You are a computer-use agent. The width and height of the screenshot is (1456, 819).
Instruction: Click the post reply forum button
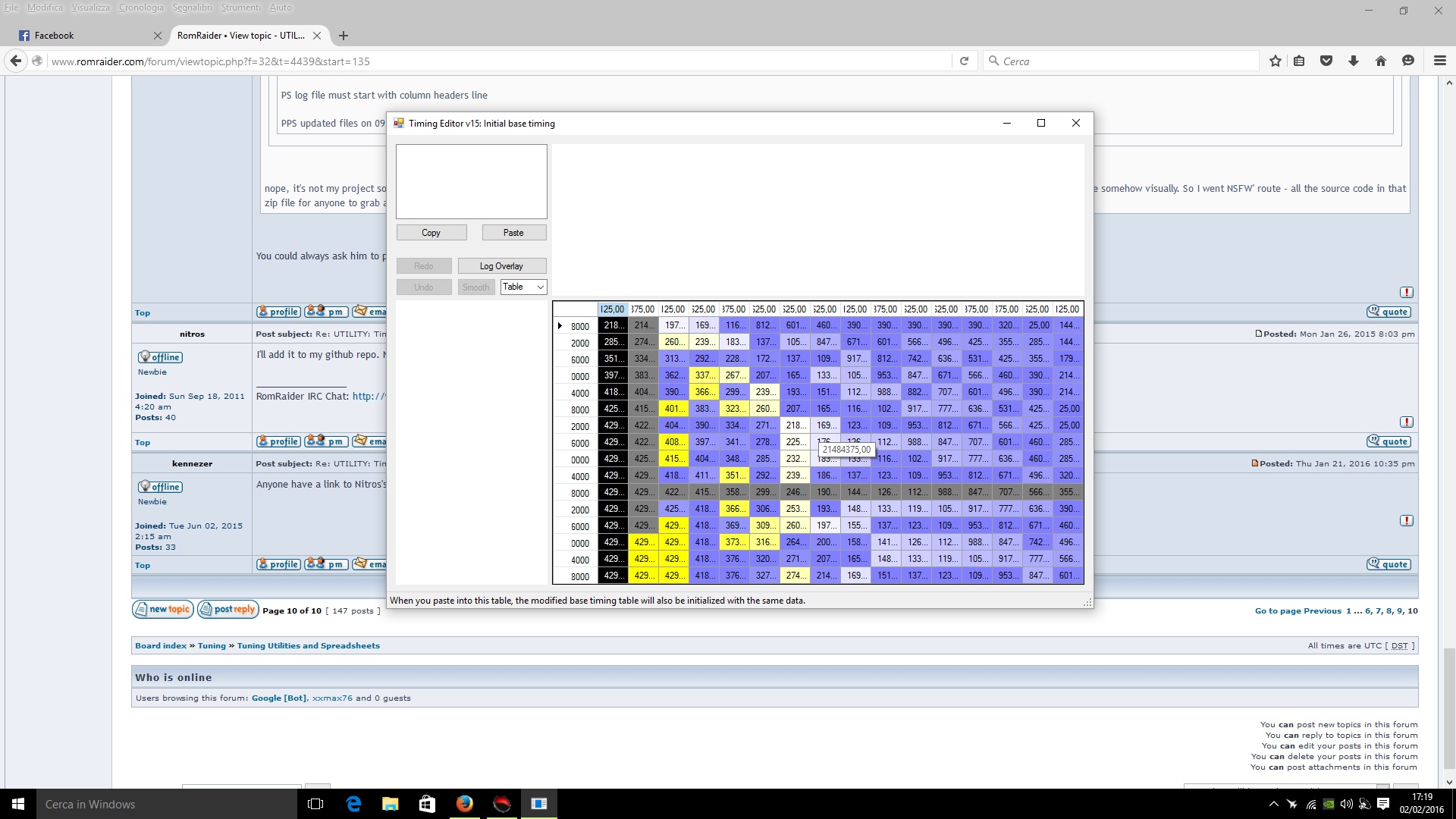pyautogui.click(x=228, y=610)
